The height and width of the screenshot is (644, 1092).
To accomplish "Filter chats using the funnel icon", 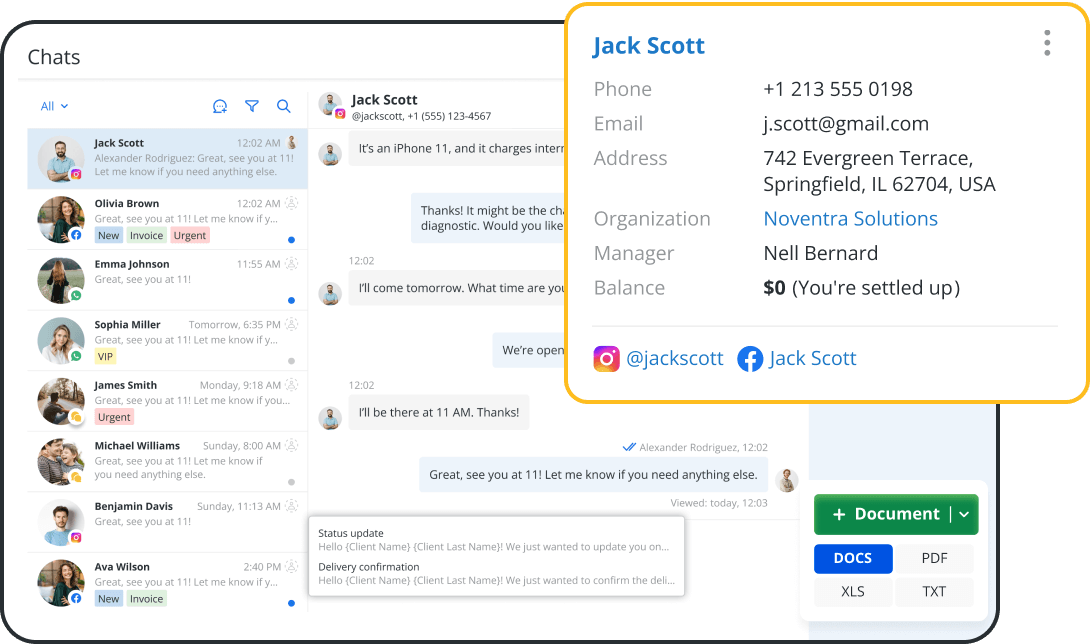I will coord(251,106).
